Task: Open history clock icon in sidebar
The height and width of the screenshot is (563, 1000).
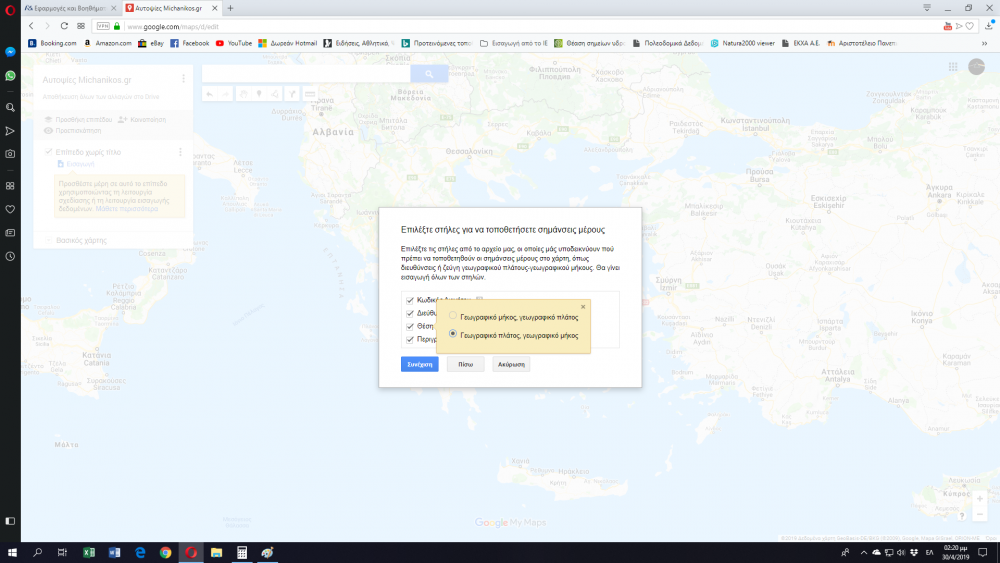Action: coord(10,257)
